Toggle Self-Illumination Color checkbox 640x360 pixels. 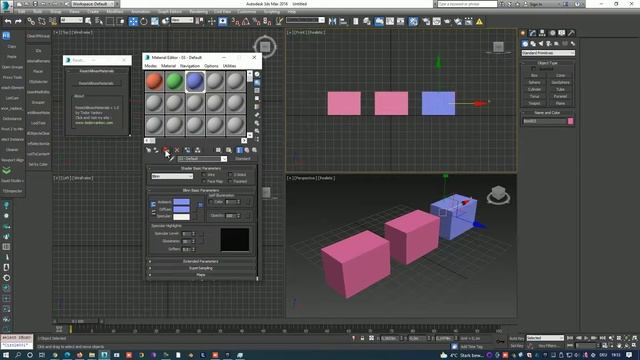[x=211, y=202]
